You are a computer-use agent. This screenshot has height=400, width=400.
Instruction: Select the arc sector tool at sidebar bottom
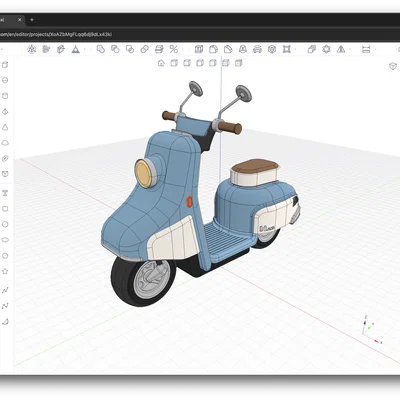5,322
